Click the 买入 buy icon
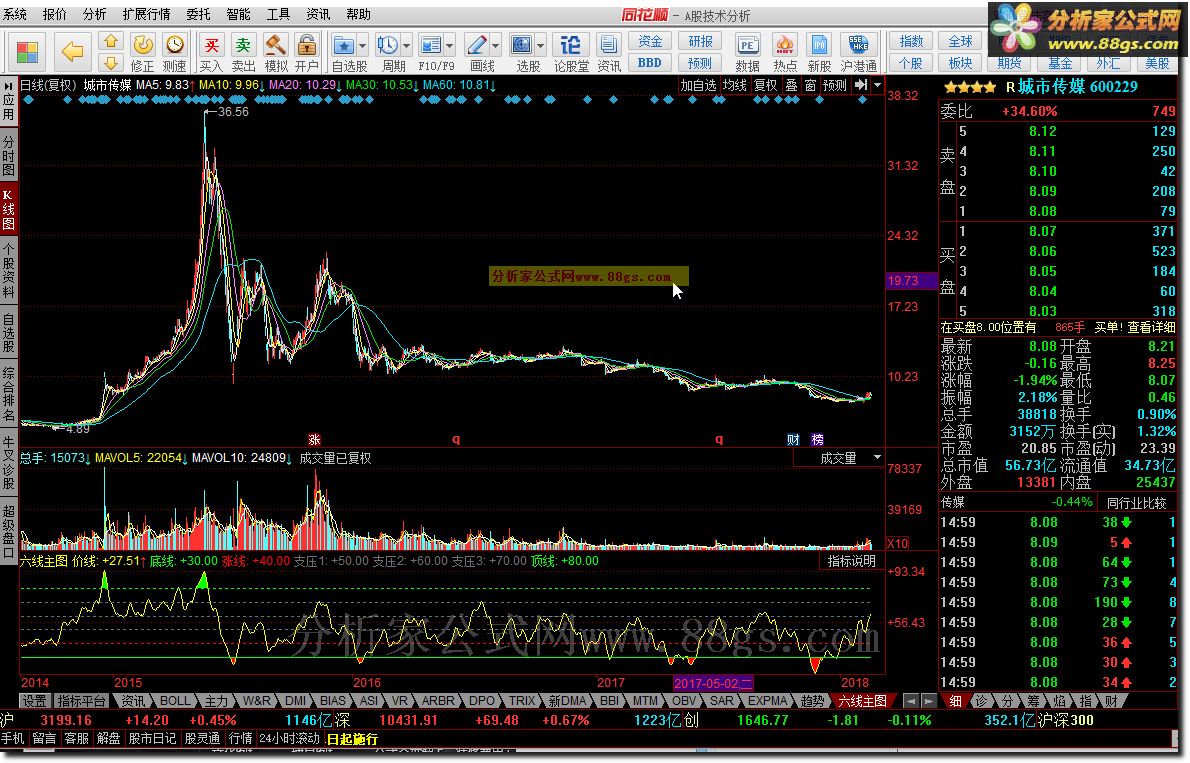This screenshot has width=1190, height=763. coord(212,52)
